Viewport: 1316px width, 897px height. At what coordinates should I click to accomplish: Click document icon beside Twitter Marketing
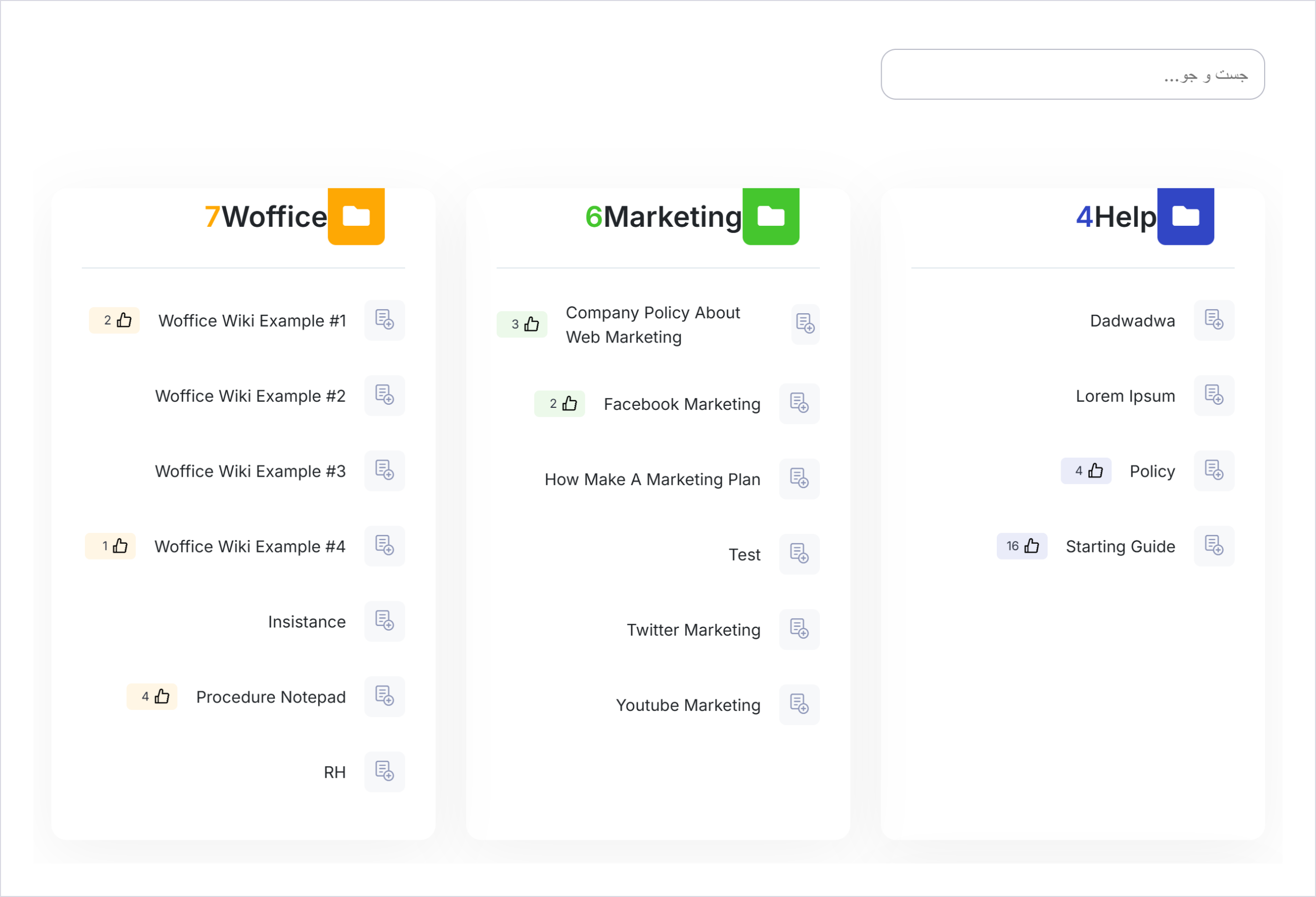799,630
